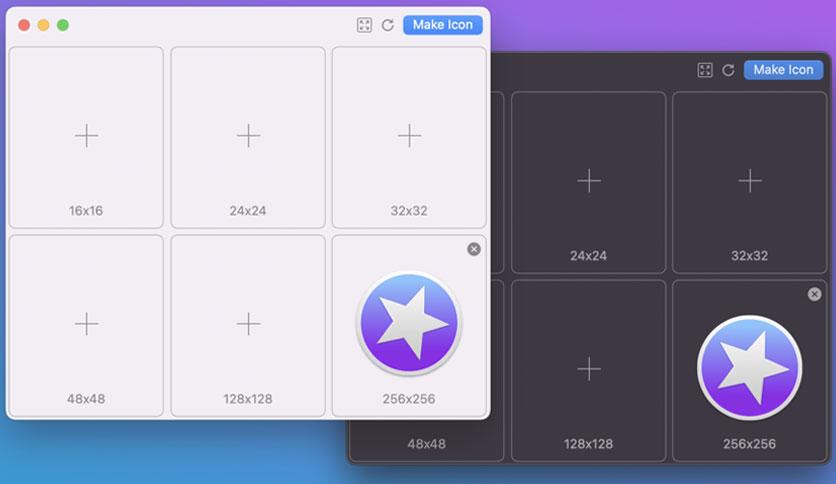Click the 32x32 label in dark window
The width and height of the screenshot is (836, 484).
point(750,255)
